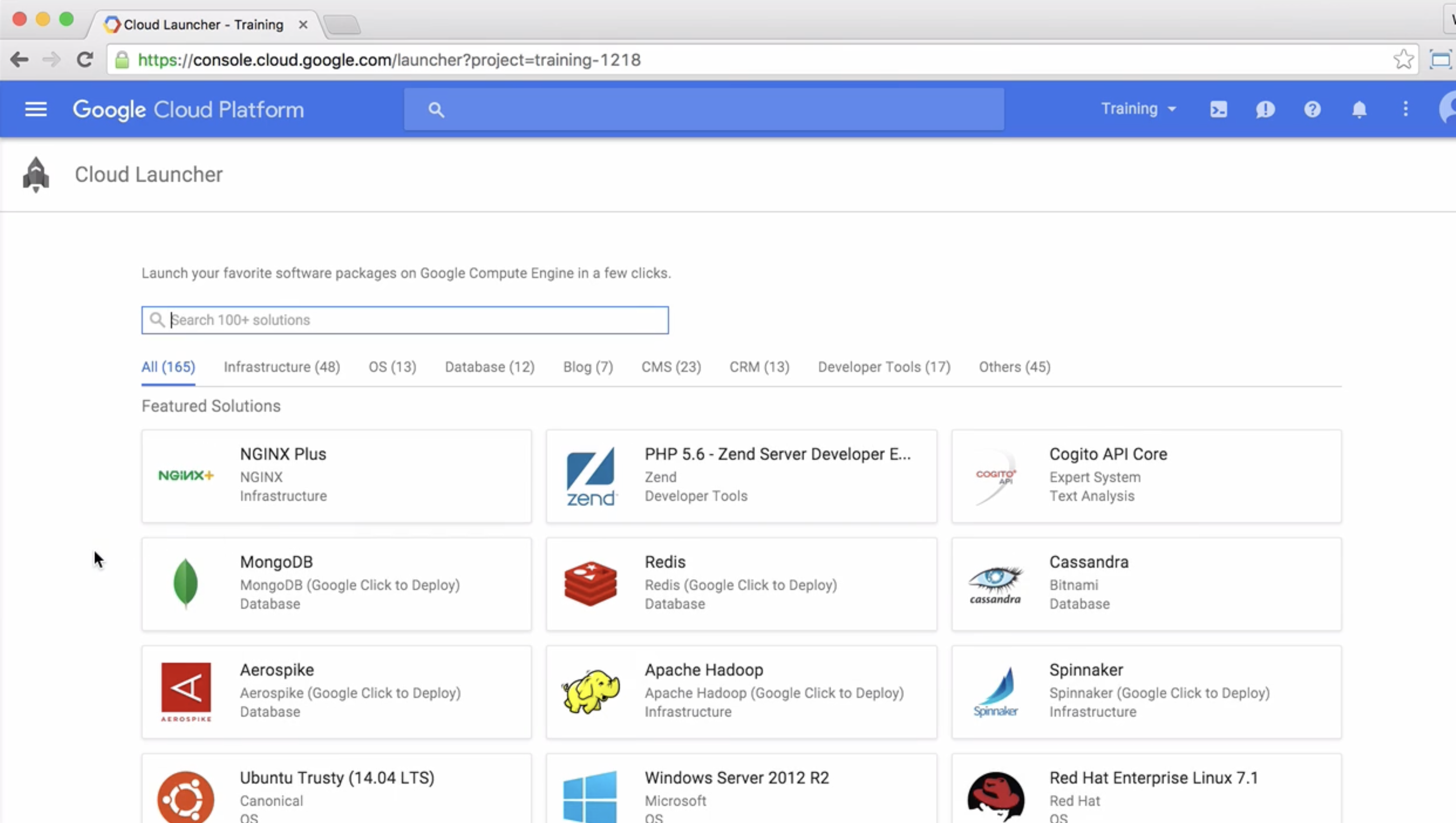Click the green padlock security icon

[122, 60]
